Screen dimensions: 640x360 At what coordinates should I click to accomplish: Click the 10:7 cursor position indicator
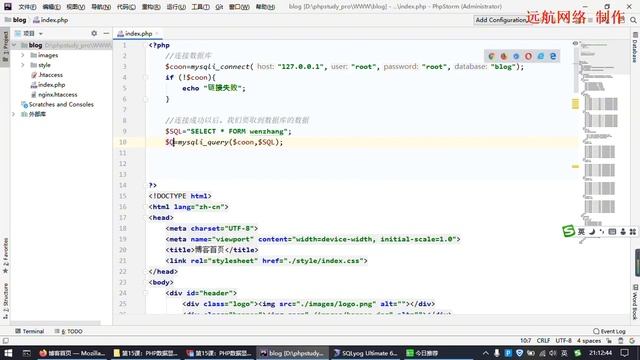(x=526, y=340)
